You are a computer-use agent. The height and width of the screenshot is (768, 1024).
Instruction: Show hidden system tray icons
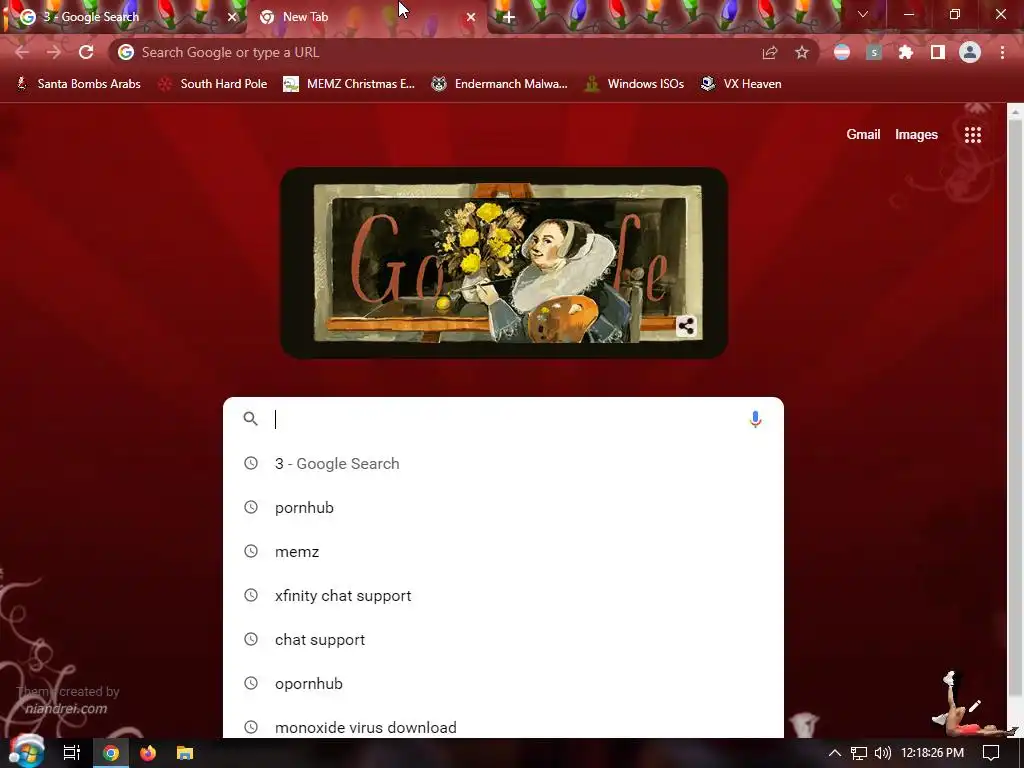click(x=834, y=753)
